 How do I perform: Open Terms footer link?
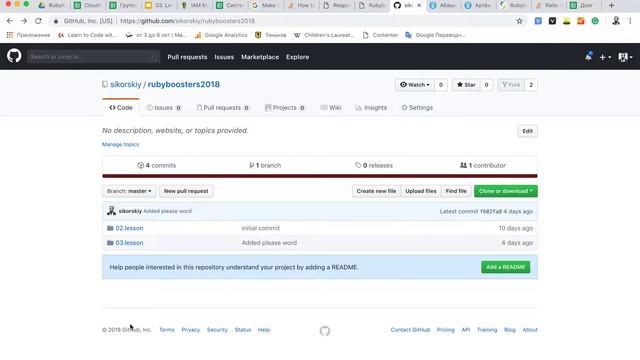point(167,330)
